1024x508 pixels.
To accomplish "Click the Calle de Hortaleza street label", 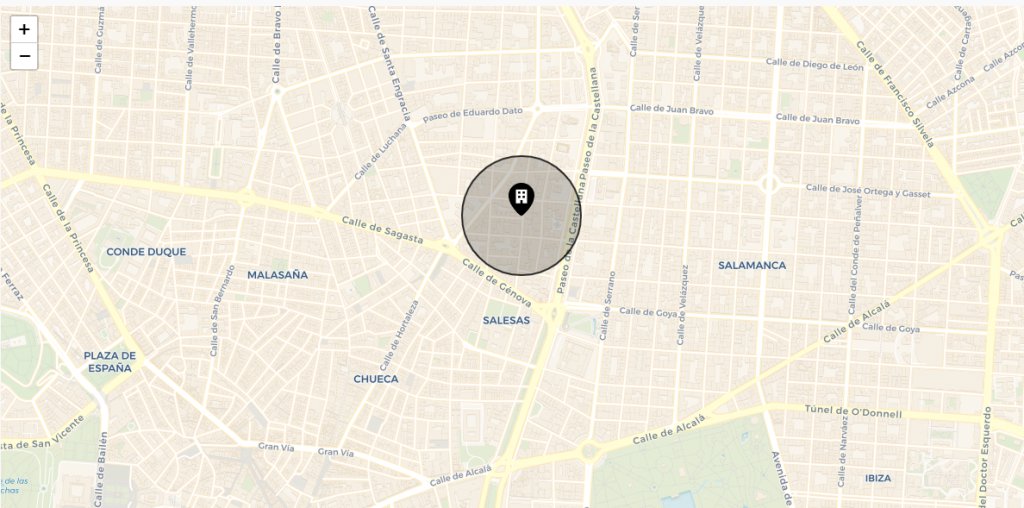I will (398, 335).
